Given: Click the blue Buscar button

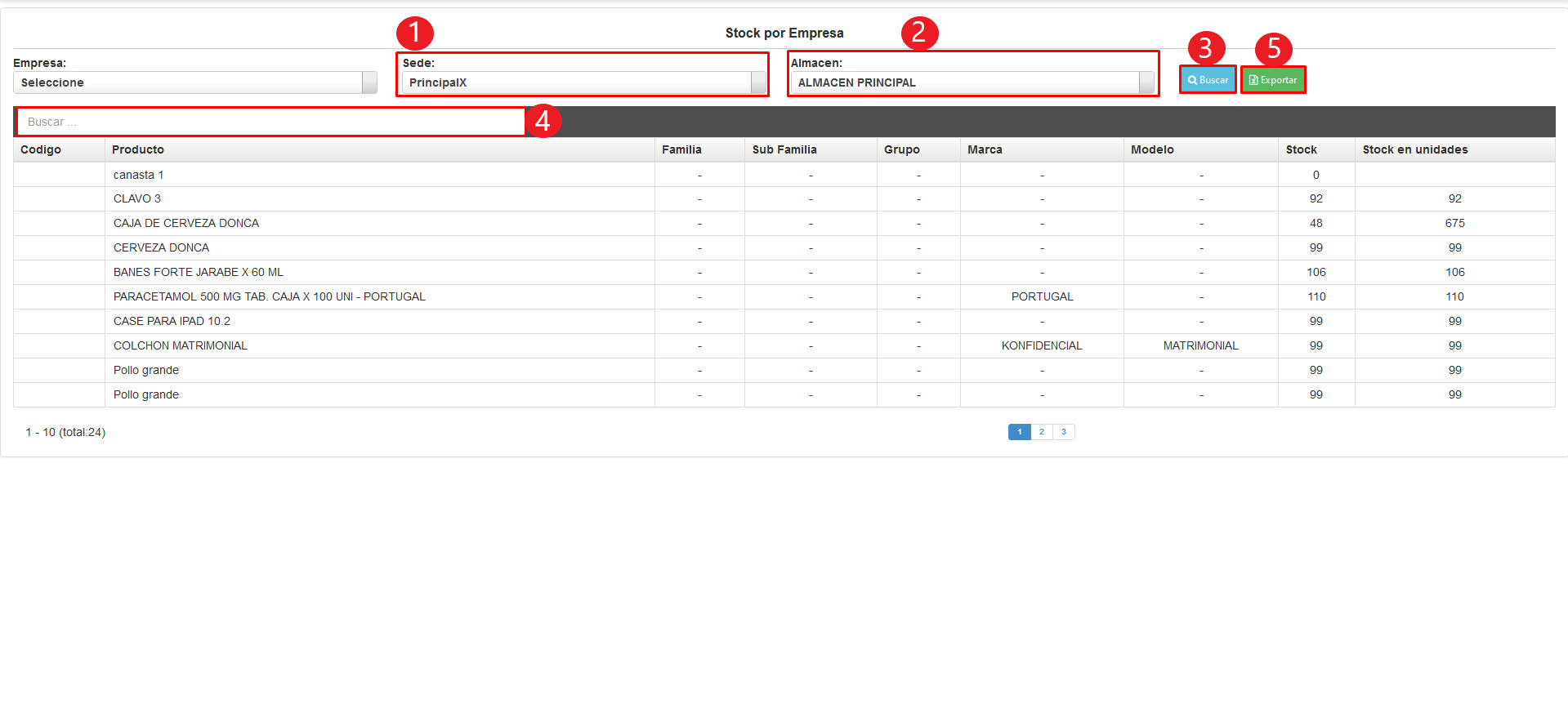Looking at the screenshot, I should pos(1208,80).
